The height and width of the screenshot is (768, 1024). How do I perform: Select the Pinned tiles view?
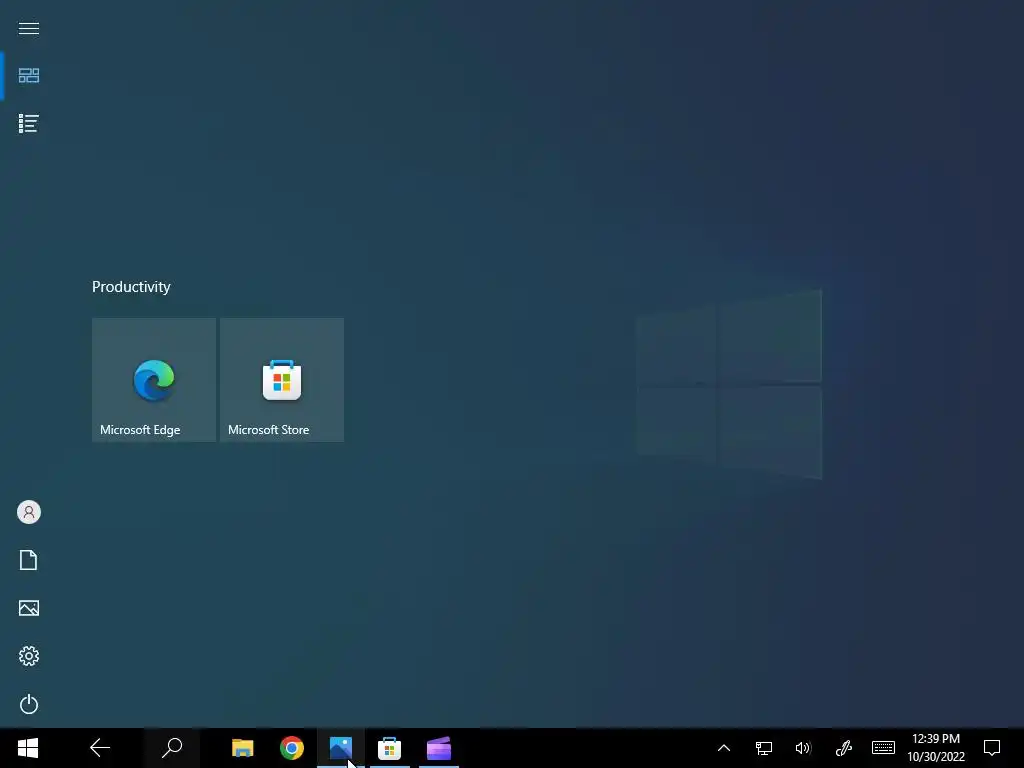tap(29, 76)
